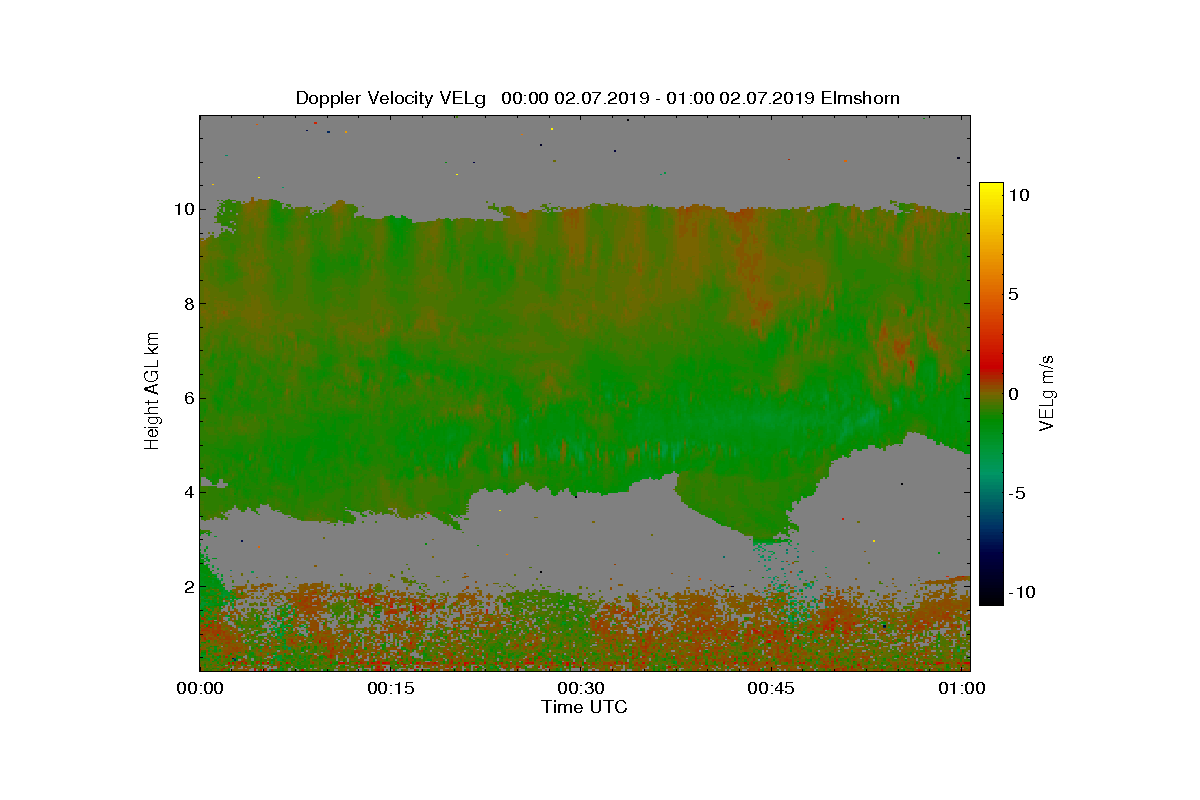Click the 'VELg m/s' colorbar label
This screenshot has width=1200, height=800.
[1047, 393]
